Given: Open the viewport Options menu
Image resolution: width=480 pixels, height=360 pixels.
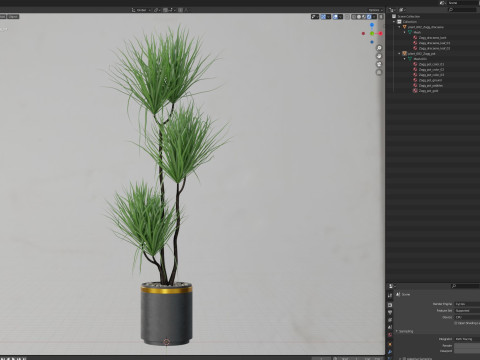Looking at the screenshot, I should point(375,10).
